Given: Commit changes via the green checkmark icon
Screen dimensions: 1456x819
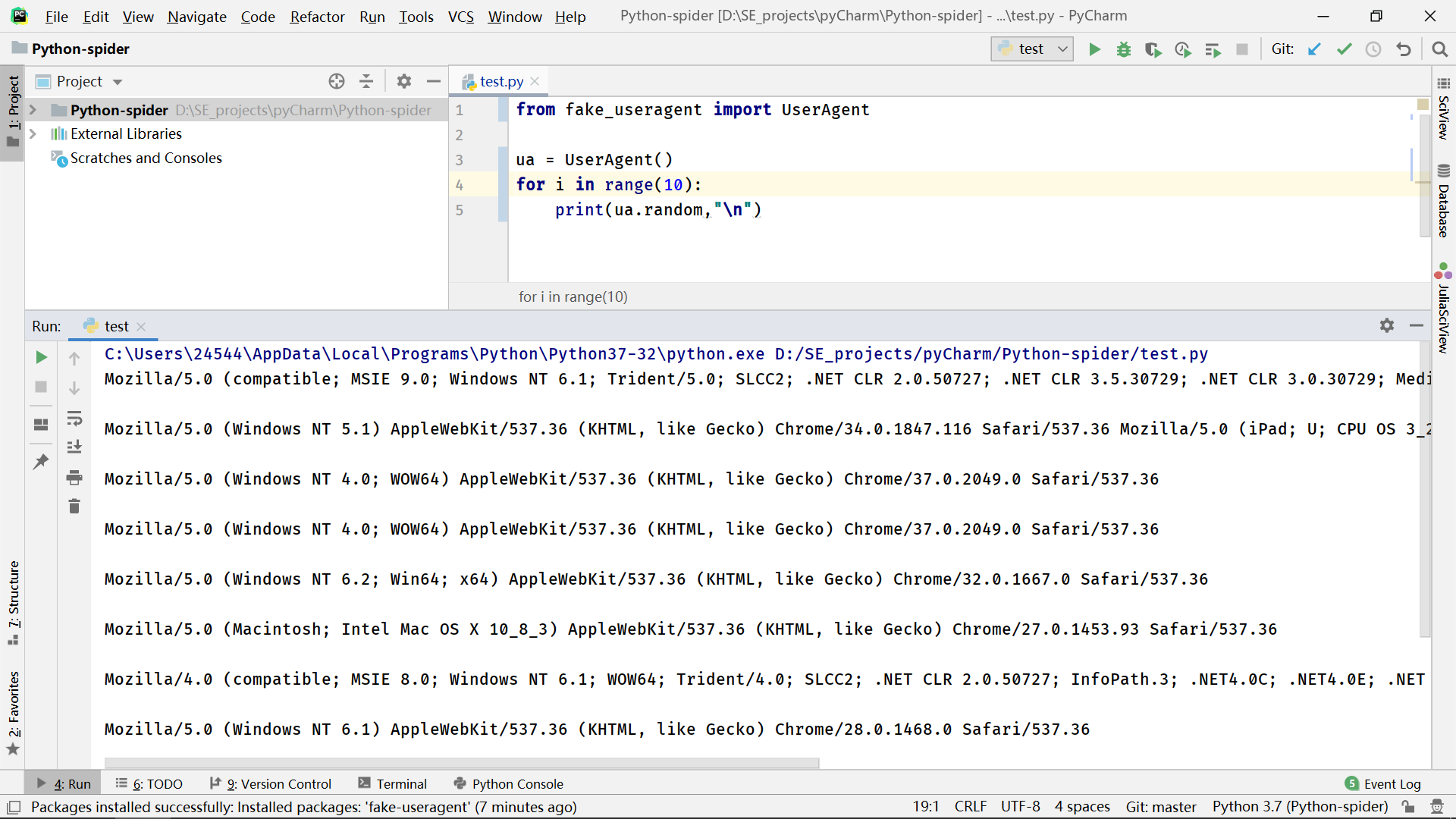Looking at the screenshot, I should click(1344, 49).
